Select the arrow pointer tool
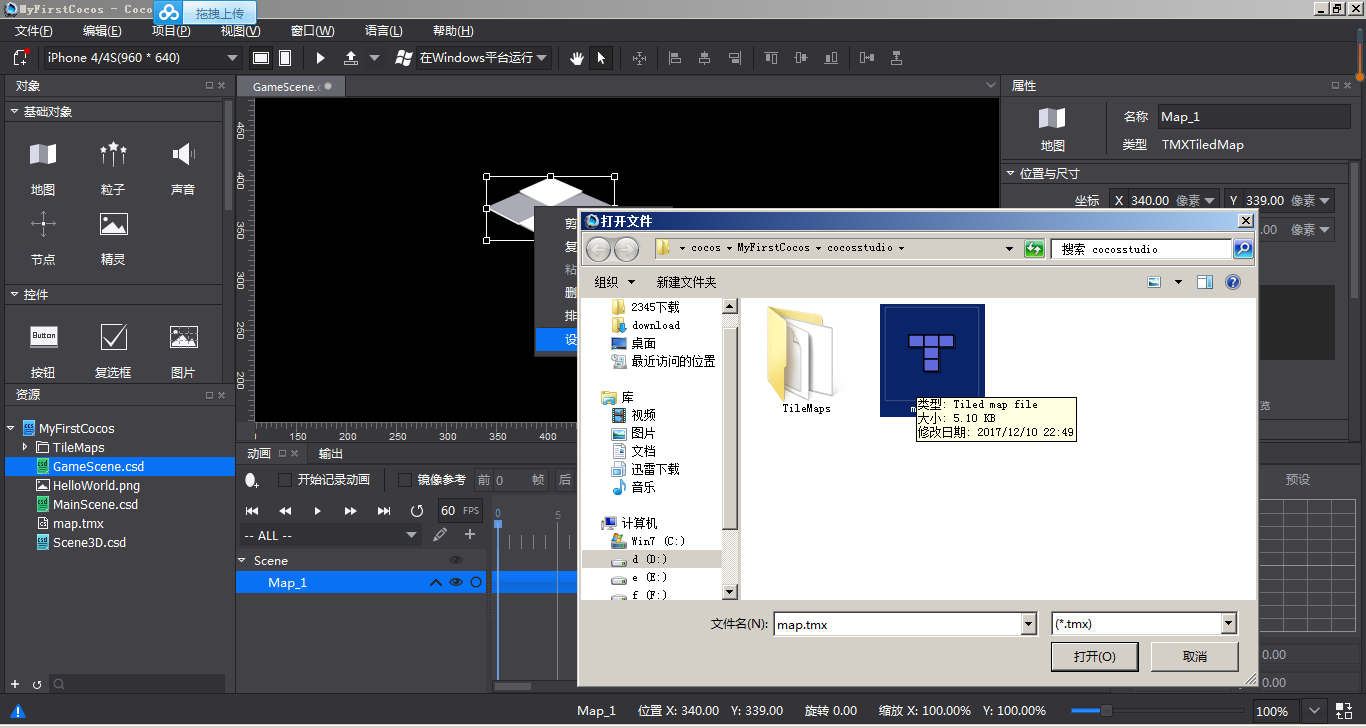 601,58
